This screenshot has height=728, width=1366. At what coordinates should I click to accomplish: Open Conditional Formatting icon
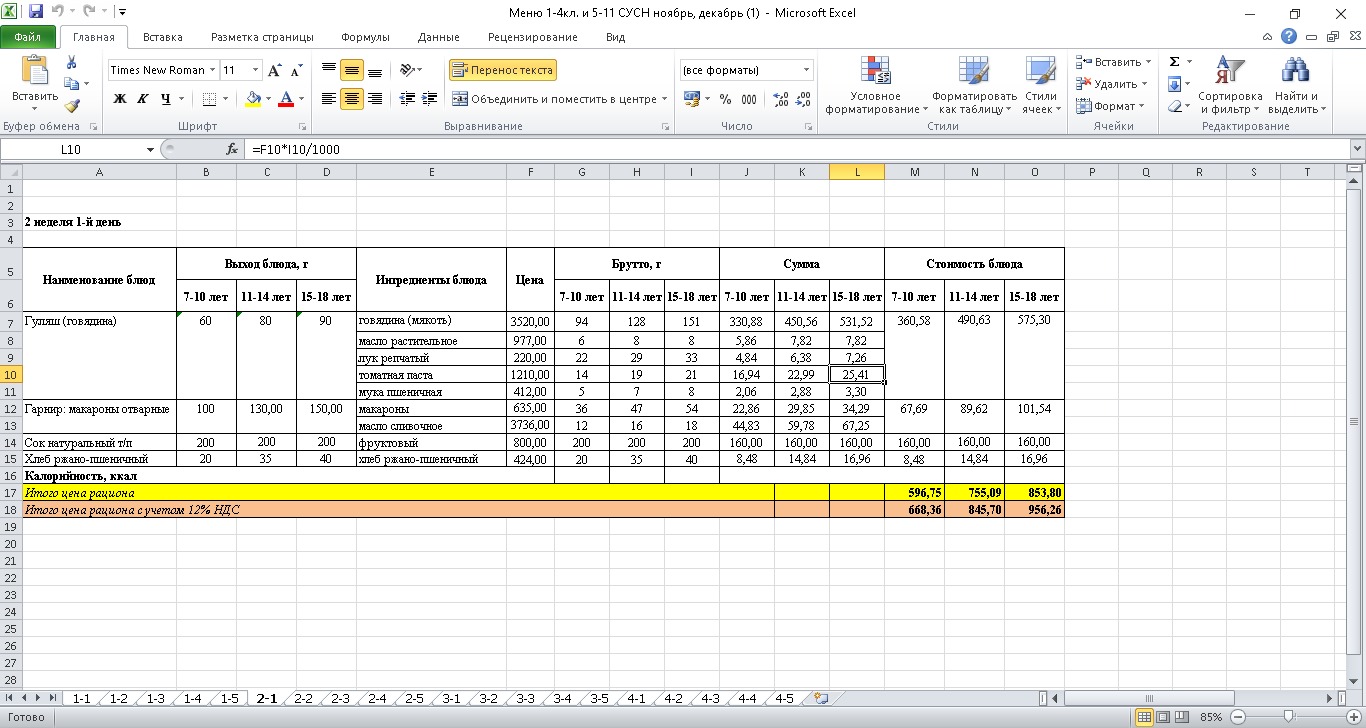click(875, 72)
